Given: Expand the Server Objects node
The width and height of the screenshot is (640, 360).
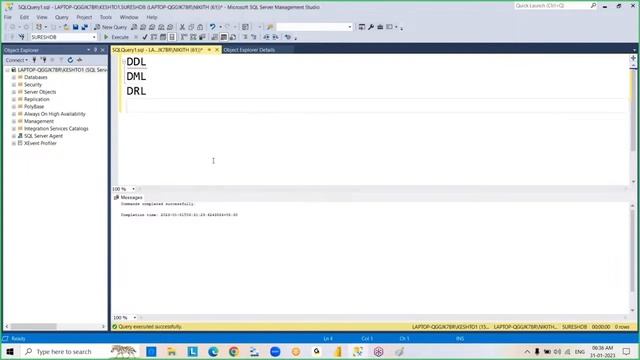Looking at the screenshot, I should click(x=14, y=92).
